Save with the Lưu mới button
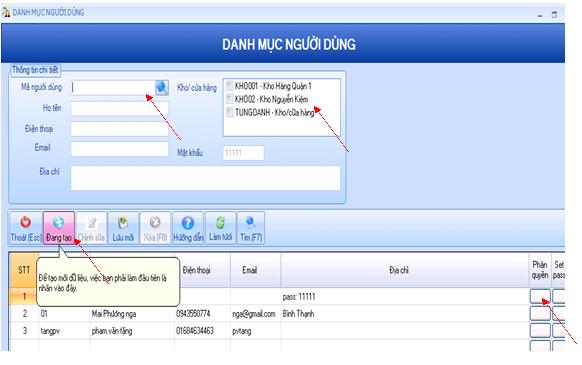The width and height of the screenshot is (582, 365). 123,228
